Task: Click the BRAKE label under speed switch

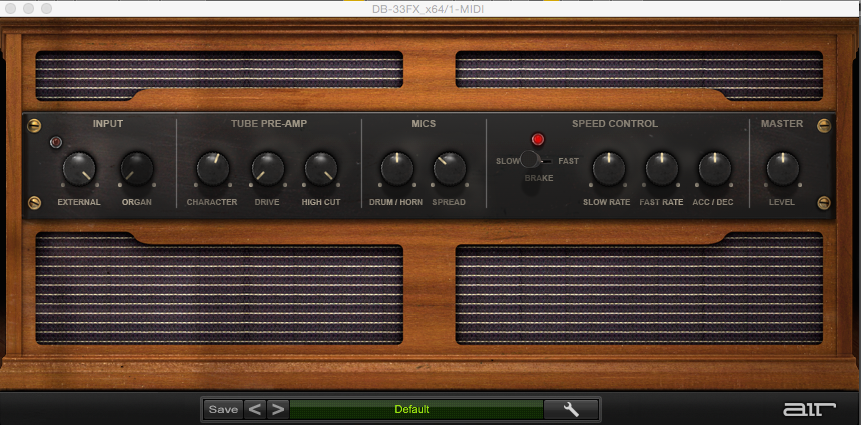Action: pos(539,178)
